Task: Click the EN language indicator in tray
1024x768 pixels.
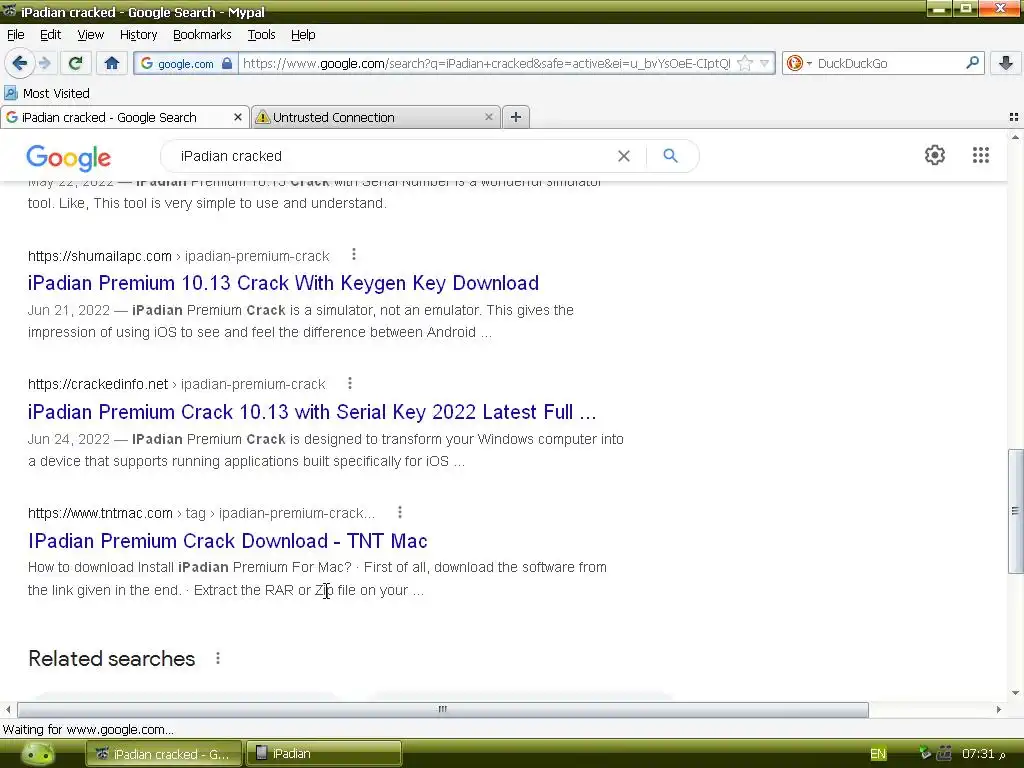Action: (x=878, y=754)
